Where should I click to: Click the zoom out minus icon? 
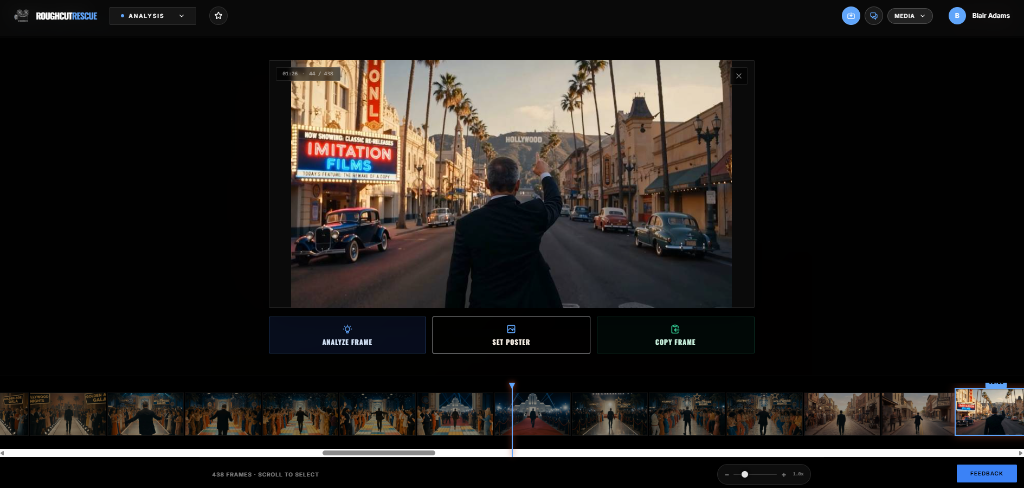point(726,474)
